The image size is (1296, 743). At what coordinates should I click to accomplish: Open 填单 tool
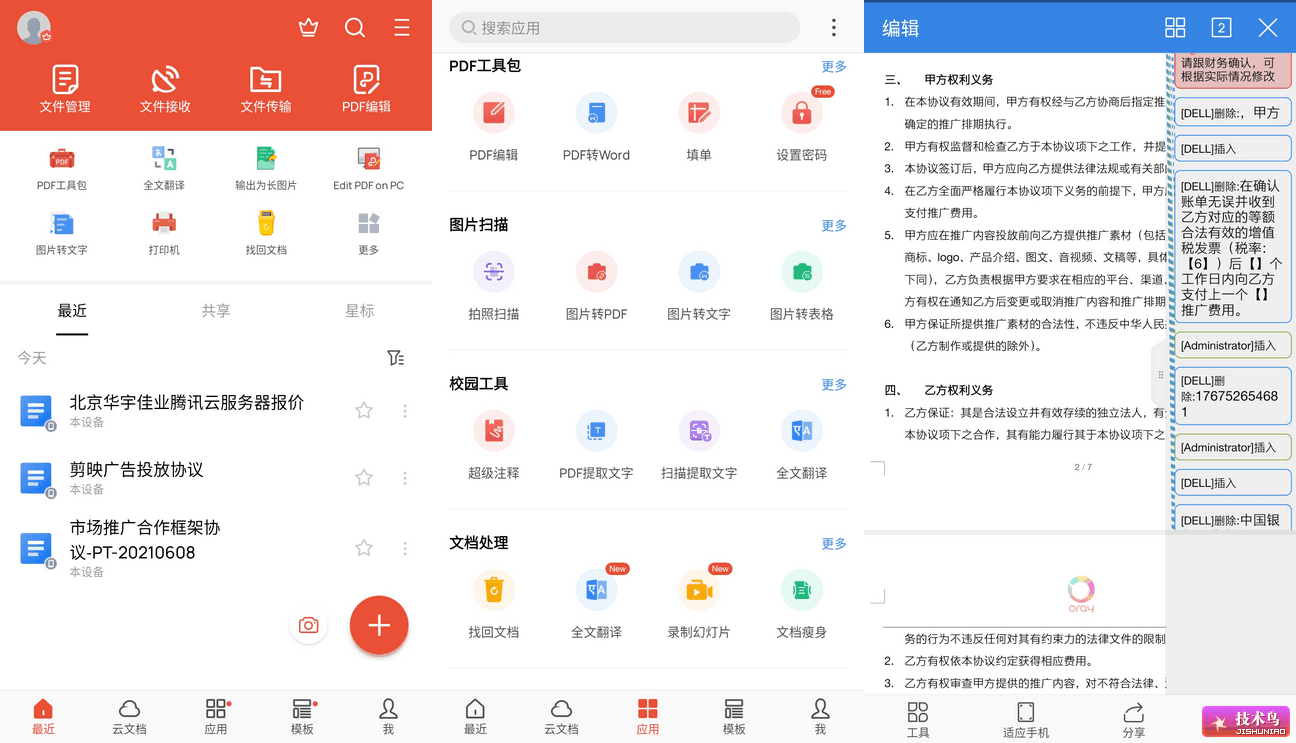tap(699, 127)
